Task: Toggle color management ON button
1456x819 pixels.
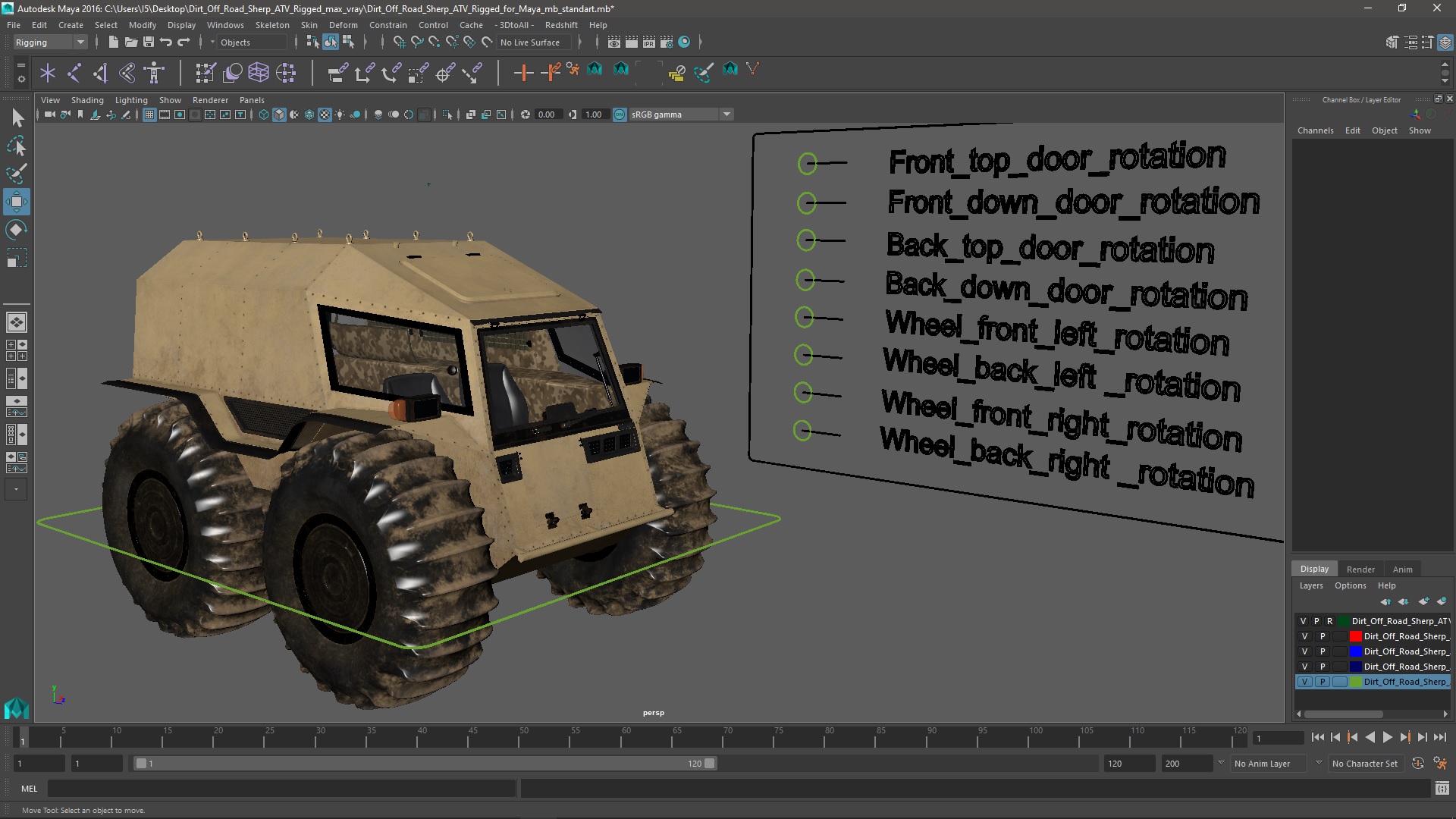Action: (x=620, y=115)
